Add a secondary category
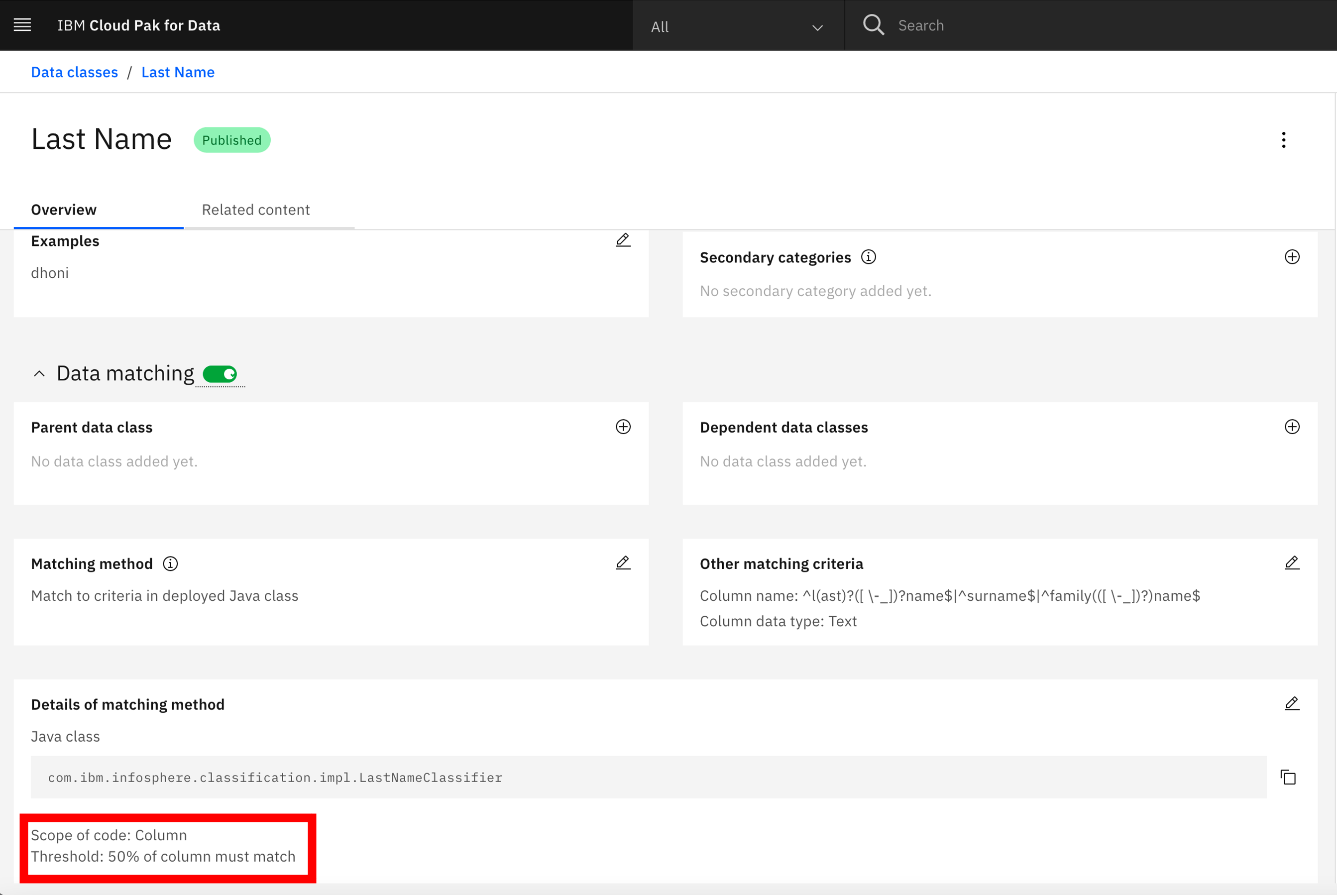This screenshot has width=1337, height=896. click(x=1292, y=257)
